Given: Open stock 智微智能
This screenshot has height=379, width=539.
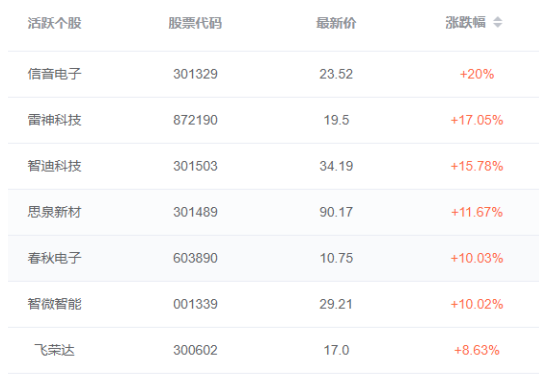Looking at the screenshot, I should (x=54, y=304).
